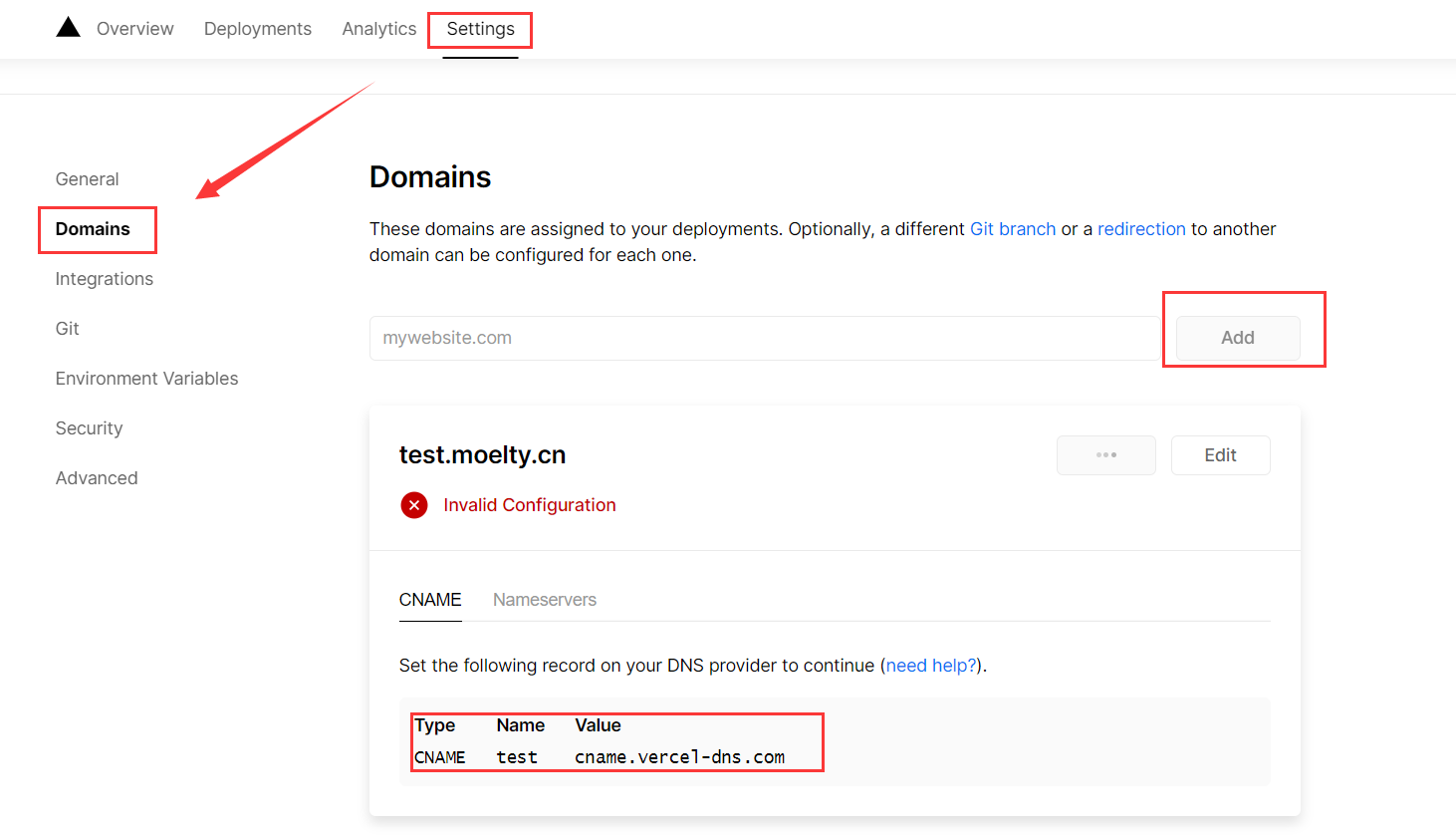1456x835 pixels.
Task: Follow the Git branch link
Action: click(1012, 229)
